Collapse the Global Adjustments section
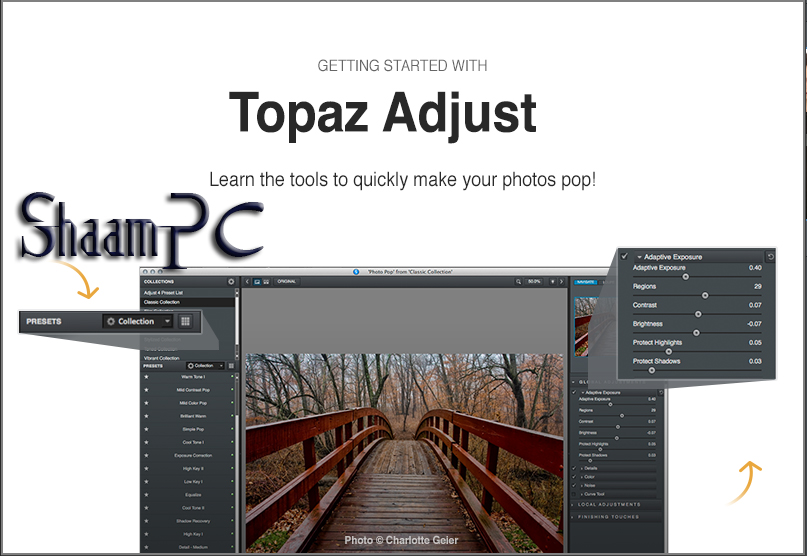This screenshot has width=807, height=556. click(x=574, y=382)
